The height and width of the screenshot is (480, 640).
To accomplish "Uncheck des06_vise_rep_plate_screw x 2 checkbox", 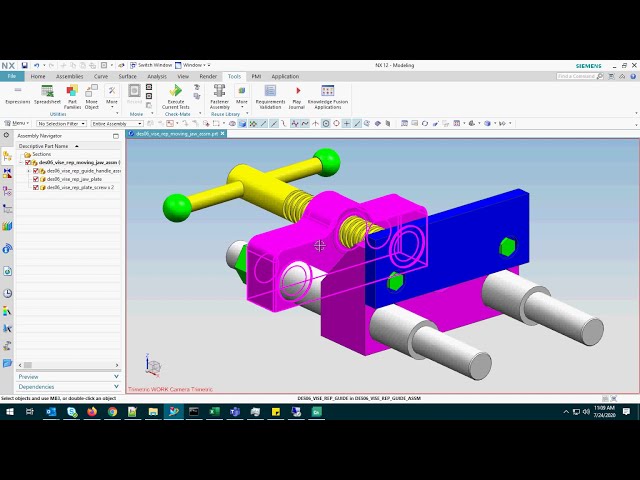I will pos(36,188).
